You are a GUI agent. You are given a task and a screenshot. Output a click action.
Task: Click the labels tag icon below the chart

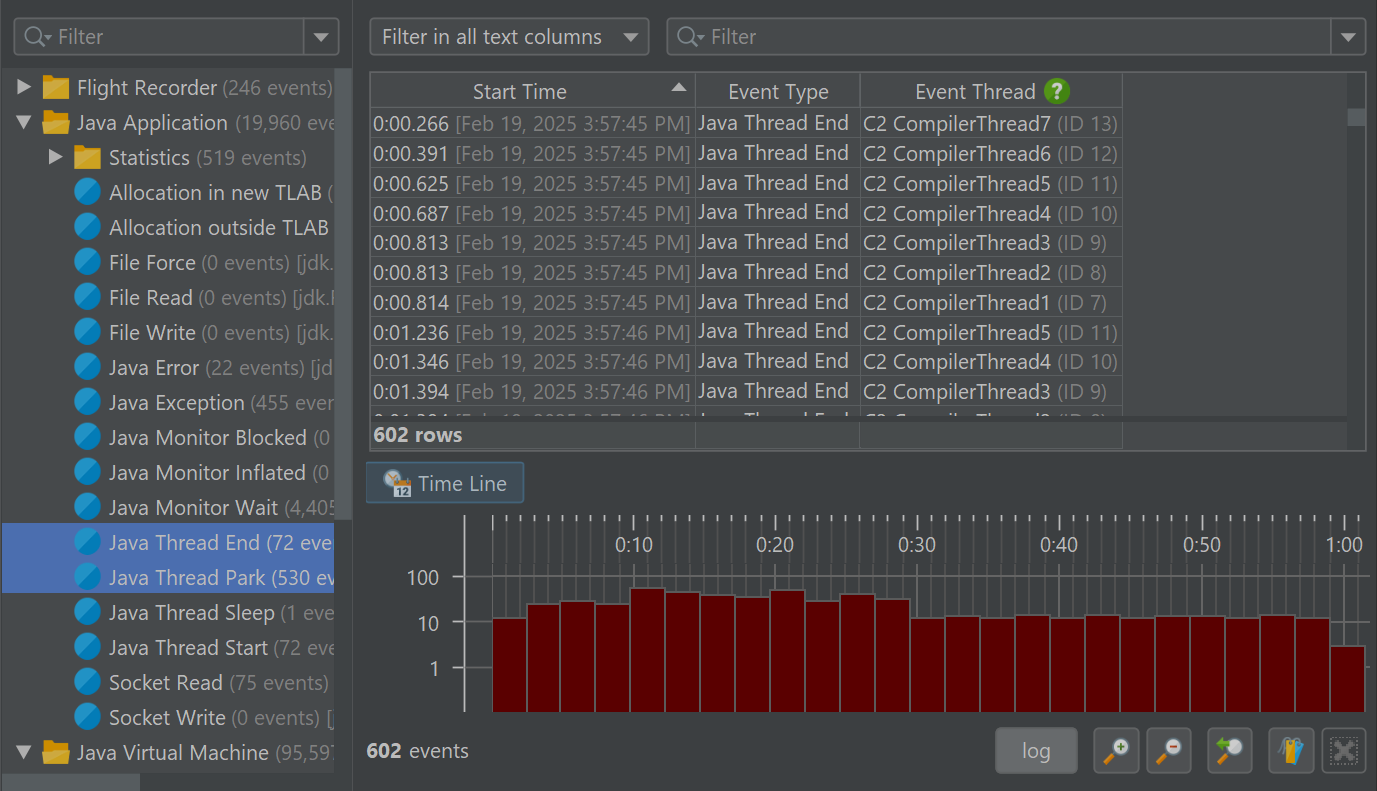point(1291,750)
